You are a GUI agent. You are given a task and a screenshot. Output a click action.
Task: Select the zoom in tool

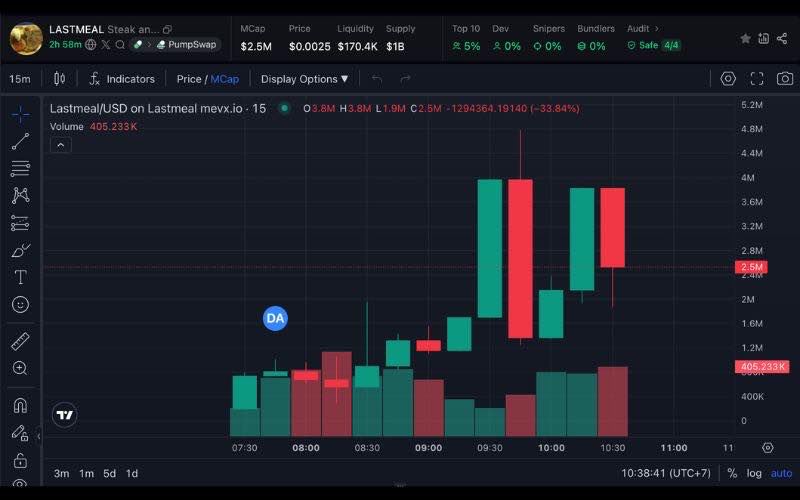pos(20,368)
